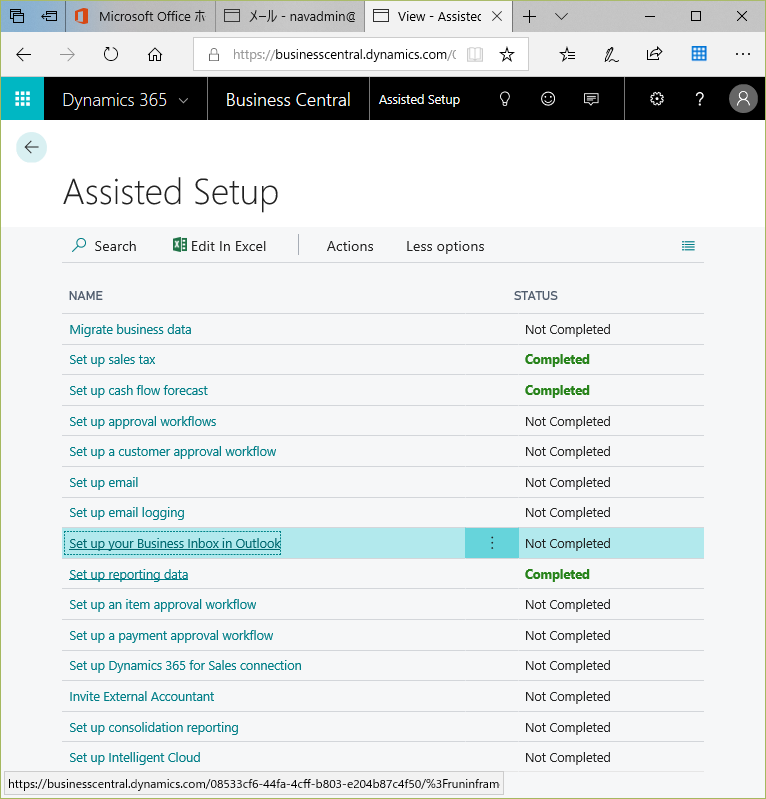Open a new browser tab
The image size is (766, 799).
click(530, 17)
